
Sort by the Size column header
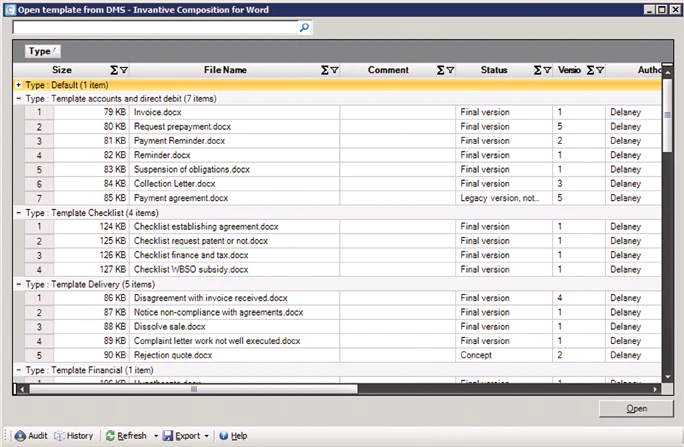(x=62, y=70)
